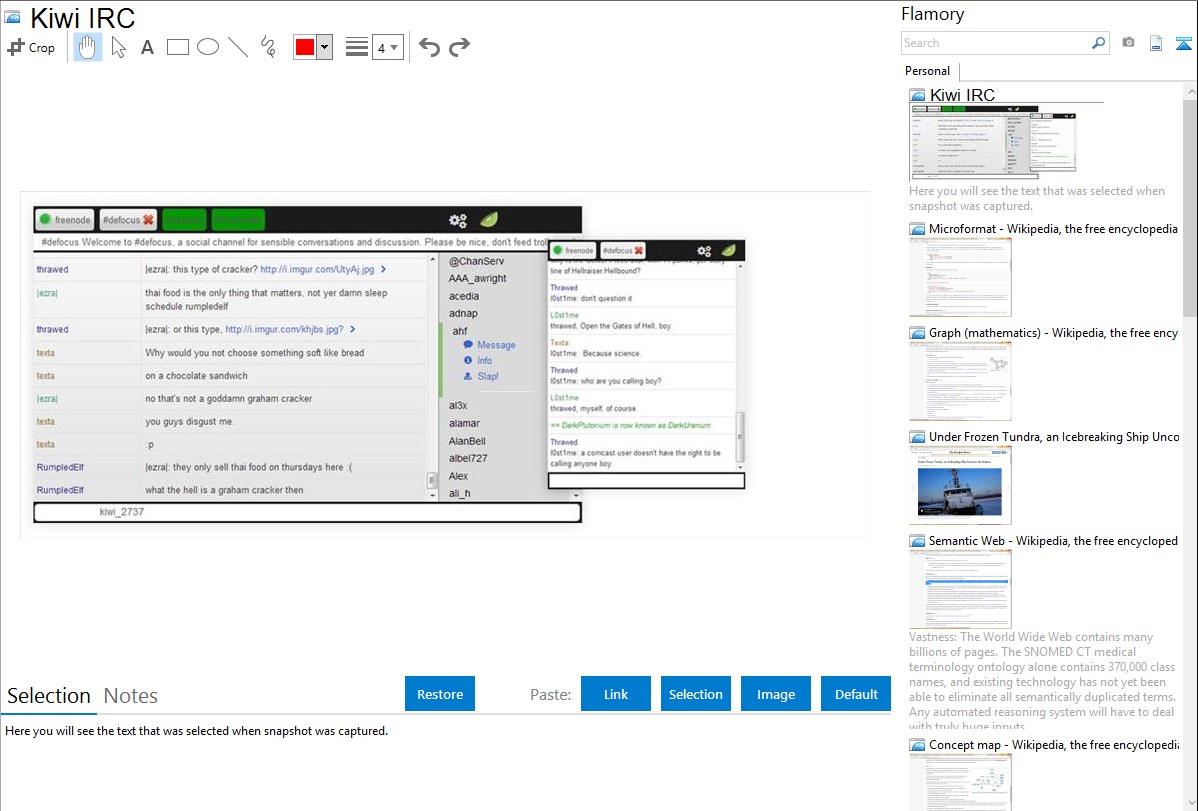
Task: Click the red color swatch
Action: (x=305, y=47)
